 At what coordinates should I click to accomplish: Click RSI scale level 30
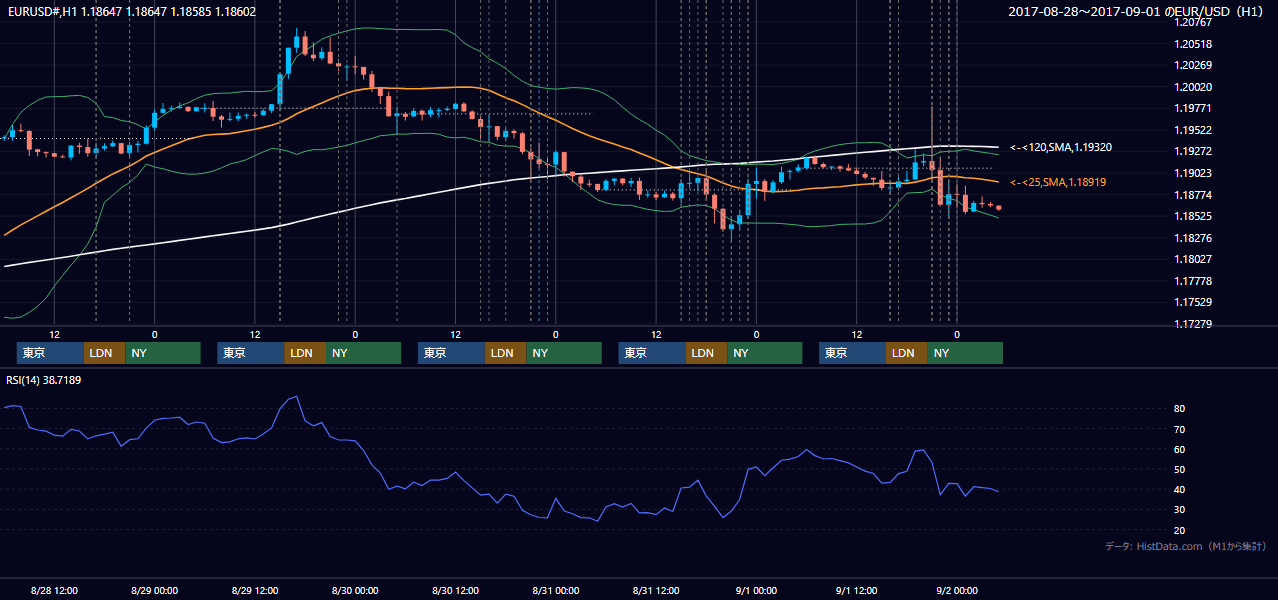(1180, 509)
